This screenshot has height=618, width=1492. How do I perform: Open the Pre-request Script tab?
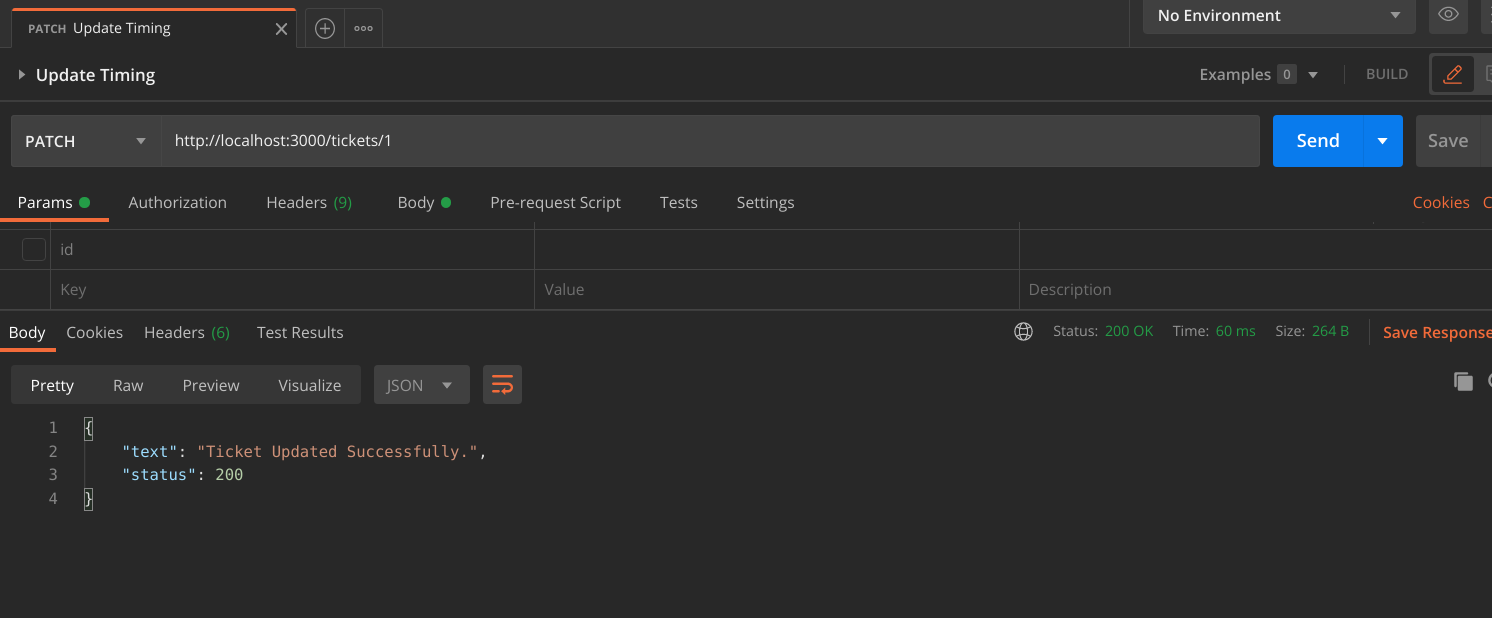(555, 203)
